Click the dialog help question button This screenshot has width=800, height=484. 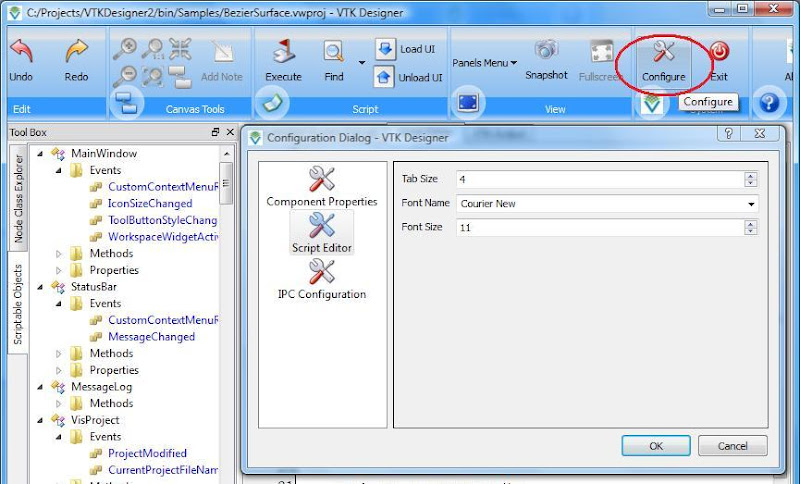pyautogui.click(x=729, y=134)
